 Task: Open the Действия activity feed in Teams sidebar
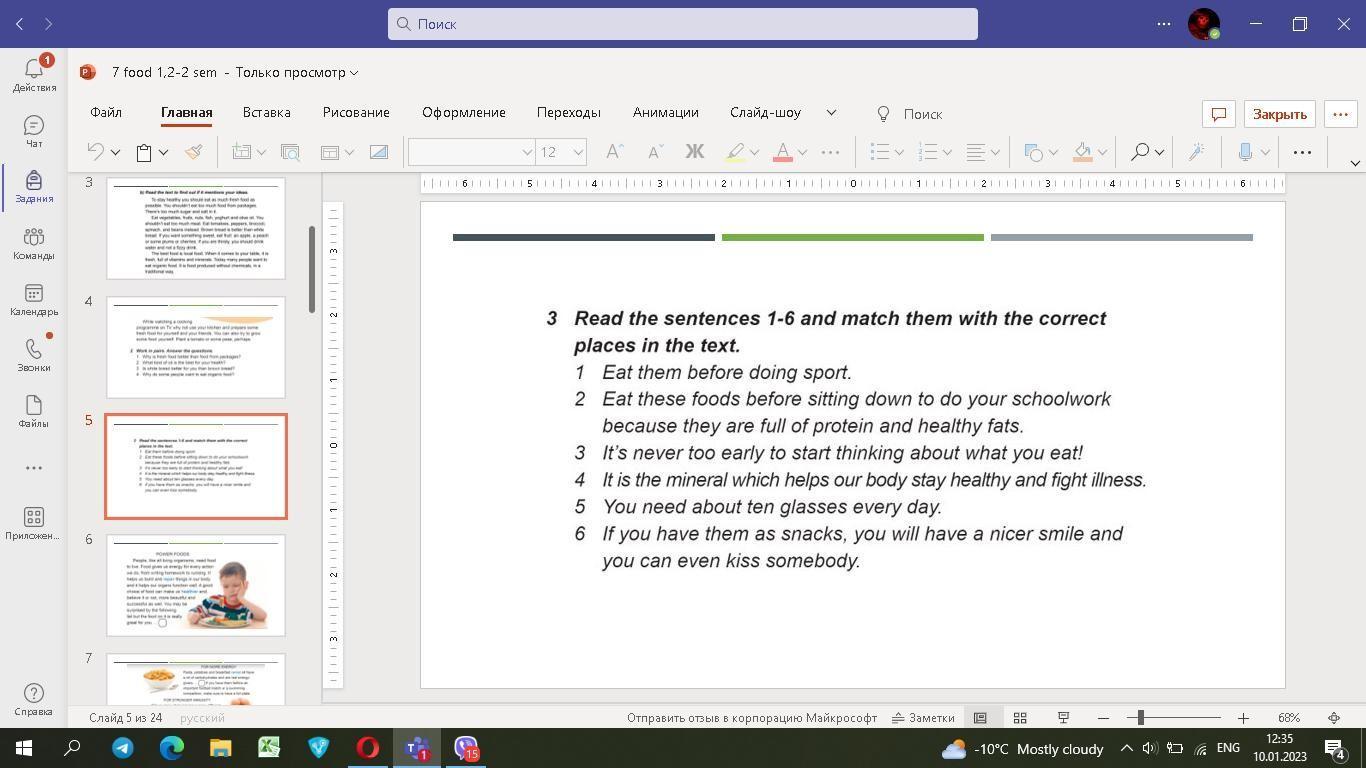(x=34, y=75)
